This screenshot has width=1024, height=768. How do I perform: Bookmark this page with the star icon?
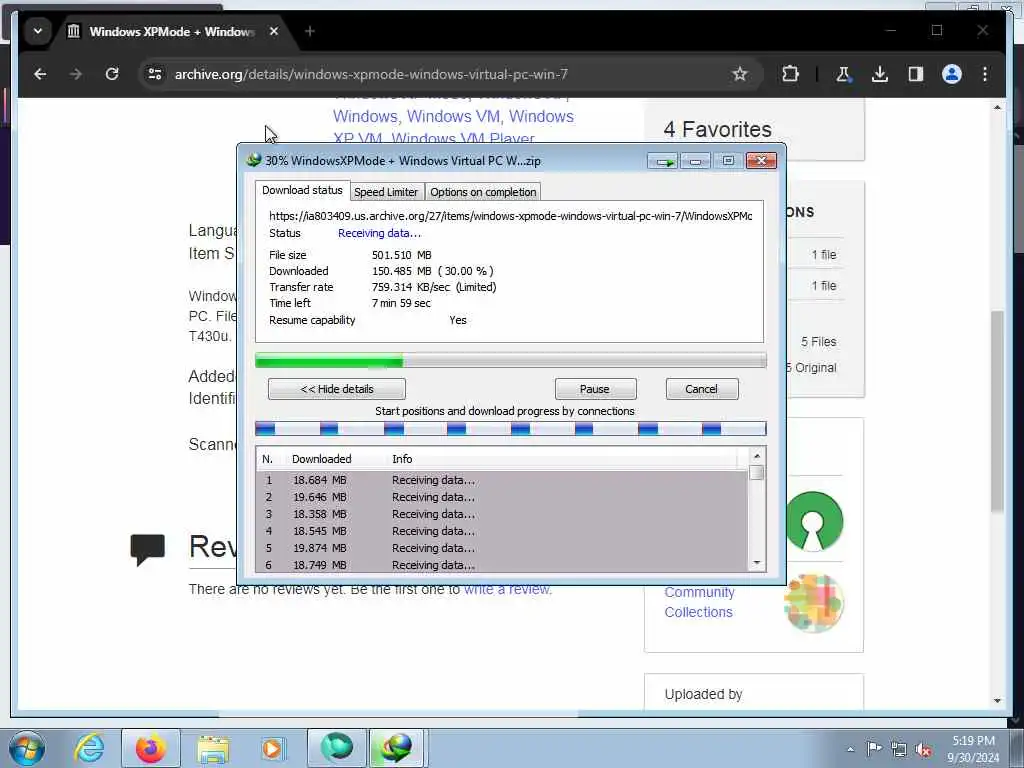[739, 74]
